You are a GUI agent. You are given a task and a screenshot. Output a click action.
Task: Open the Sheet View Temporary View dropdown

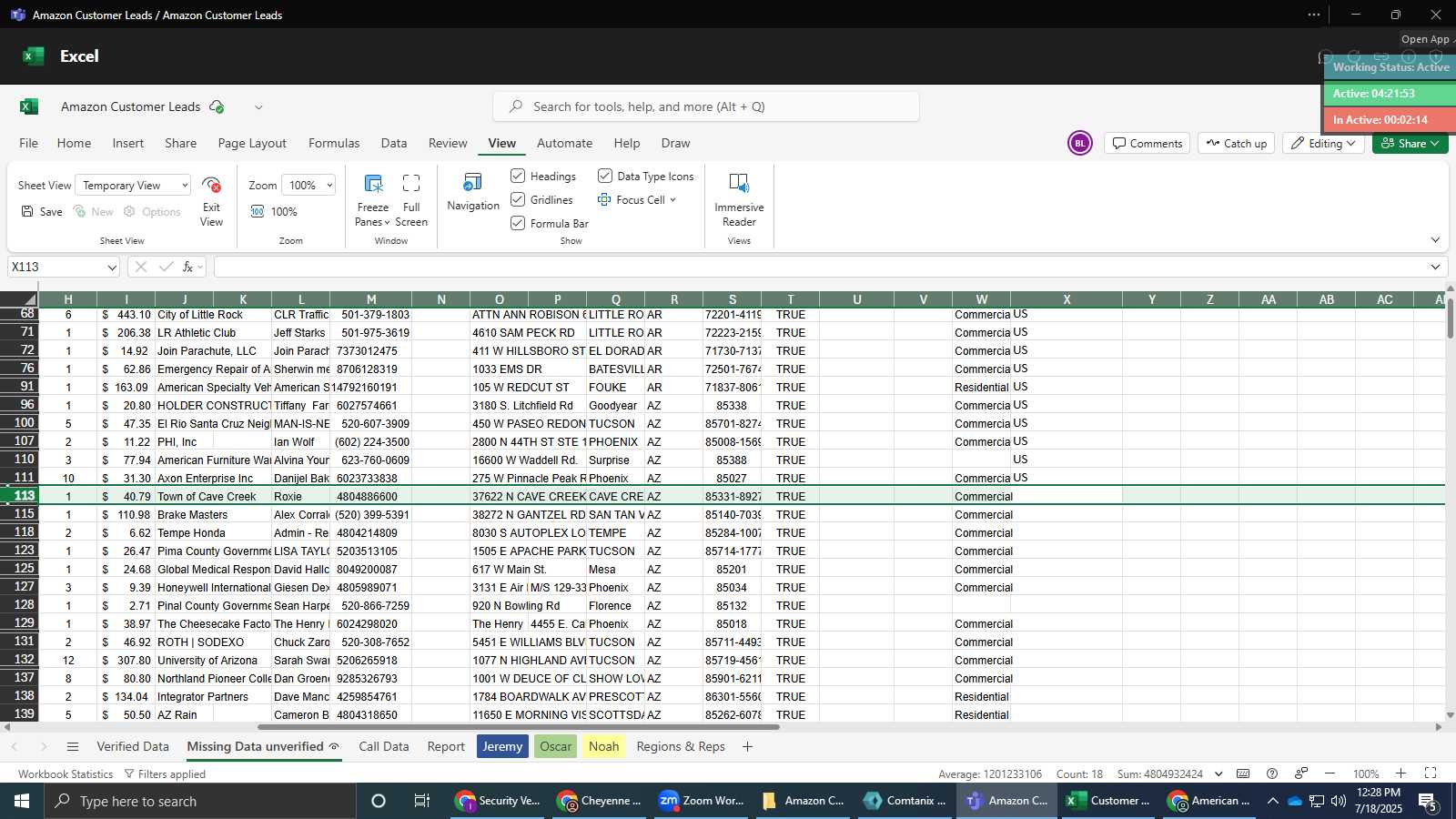pyautogui.click(x=133, y=186)
